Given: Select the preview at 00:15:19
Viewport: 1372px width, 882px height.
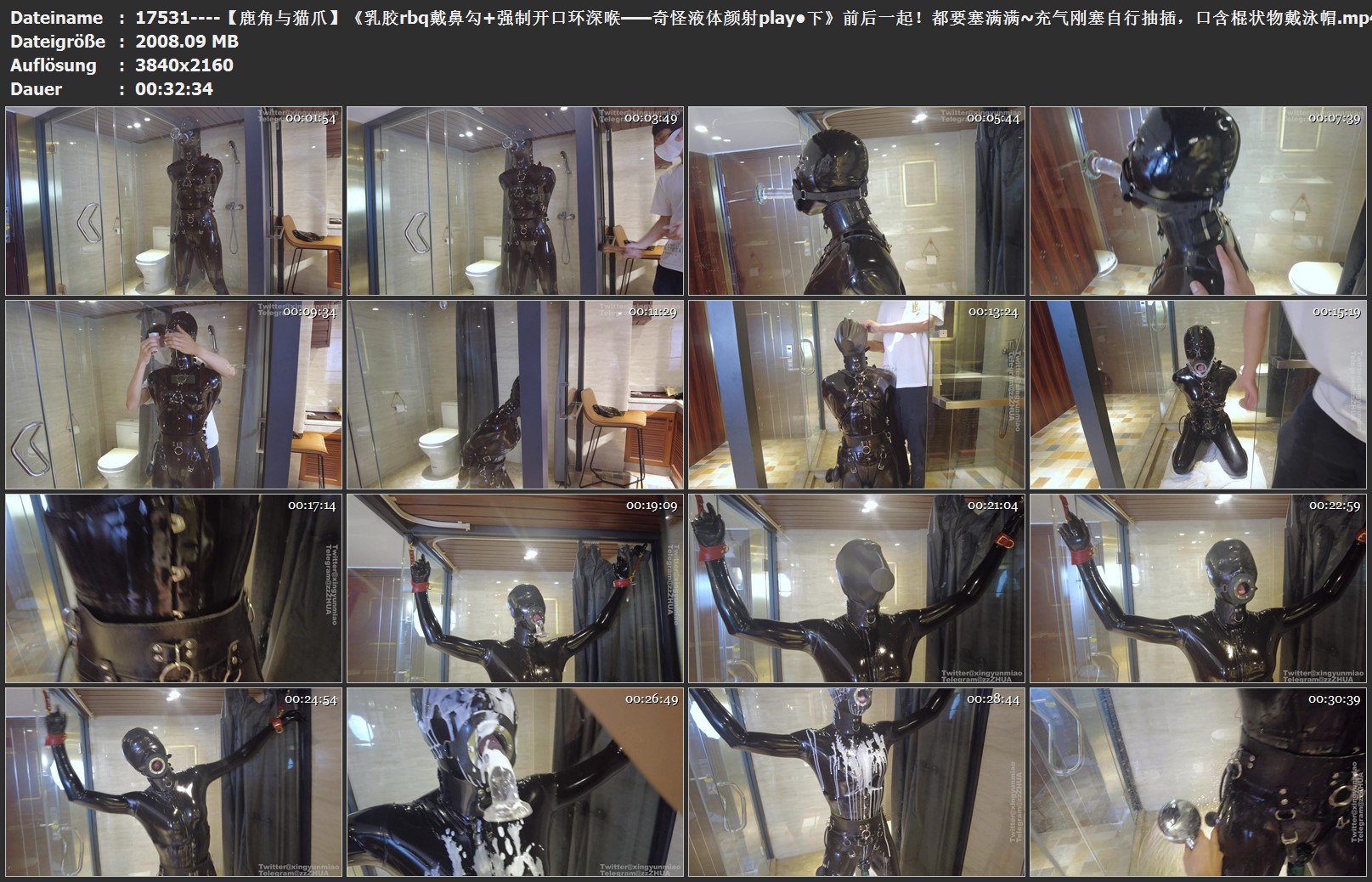Looking at the screenshot, I should (1198, 394).
